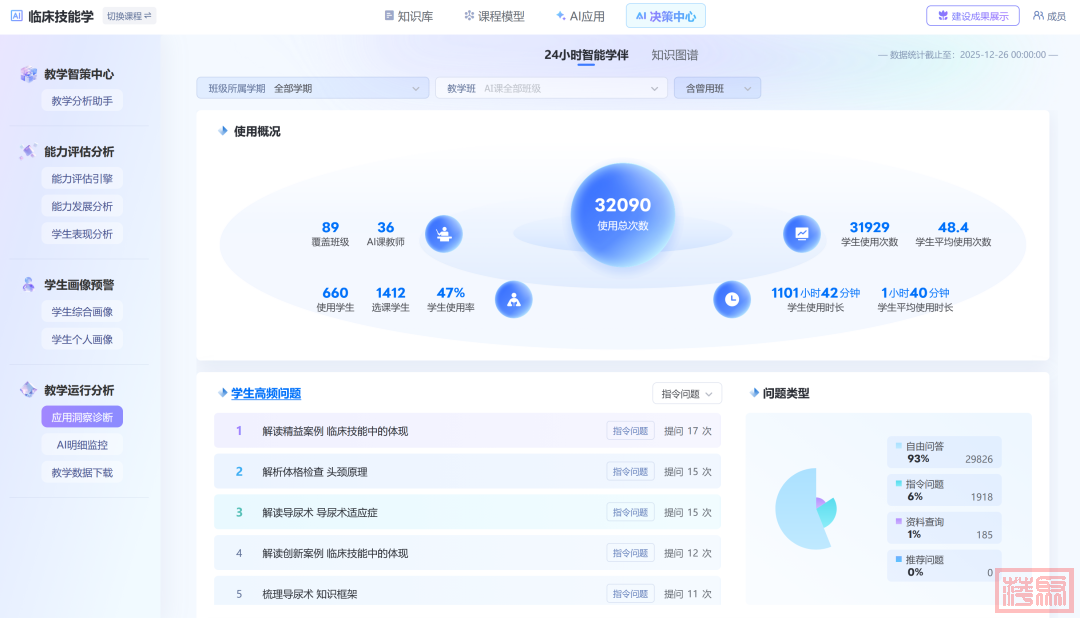Click the 教学运行分析 sidebar icon
Screen dimensions: 1080x618
click(28, 390)
